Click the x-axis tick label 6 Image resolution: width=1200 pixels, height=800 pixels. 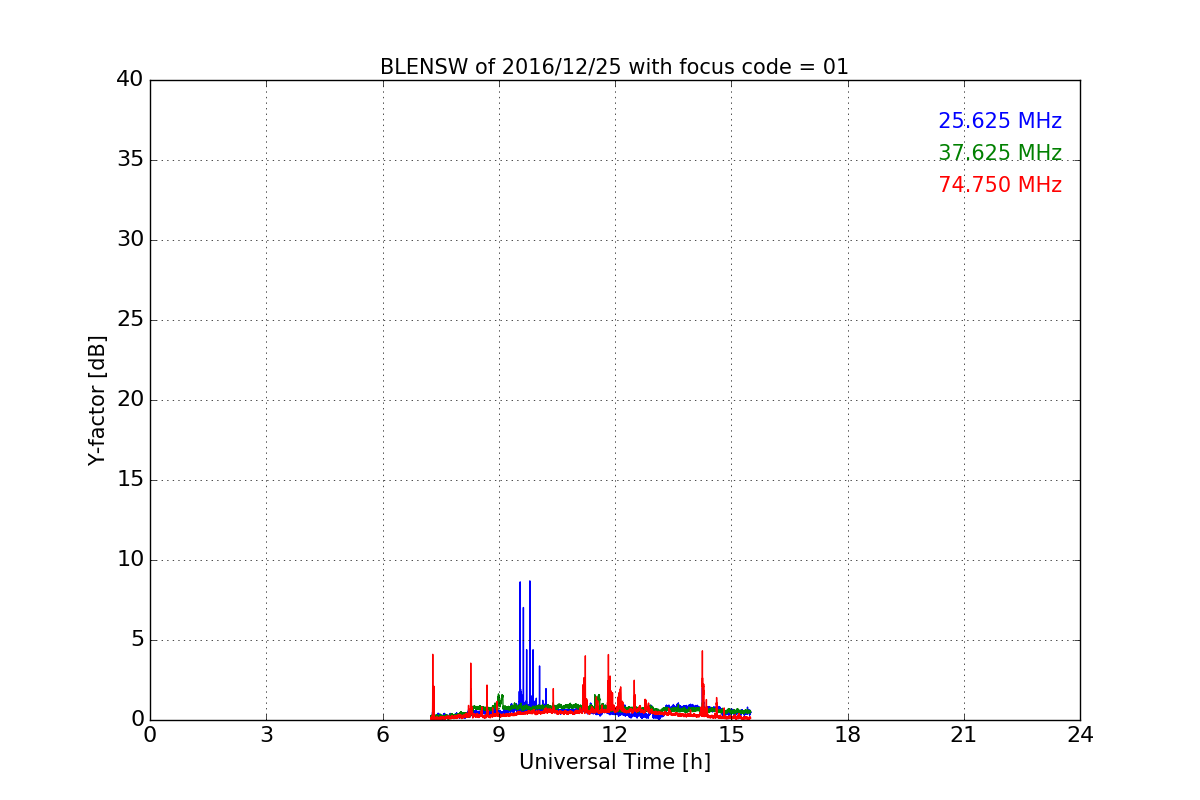[383, 735]
